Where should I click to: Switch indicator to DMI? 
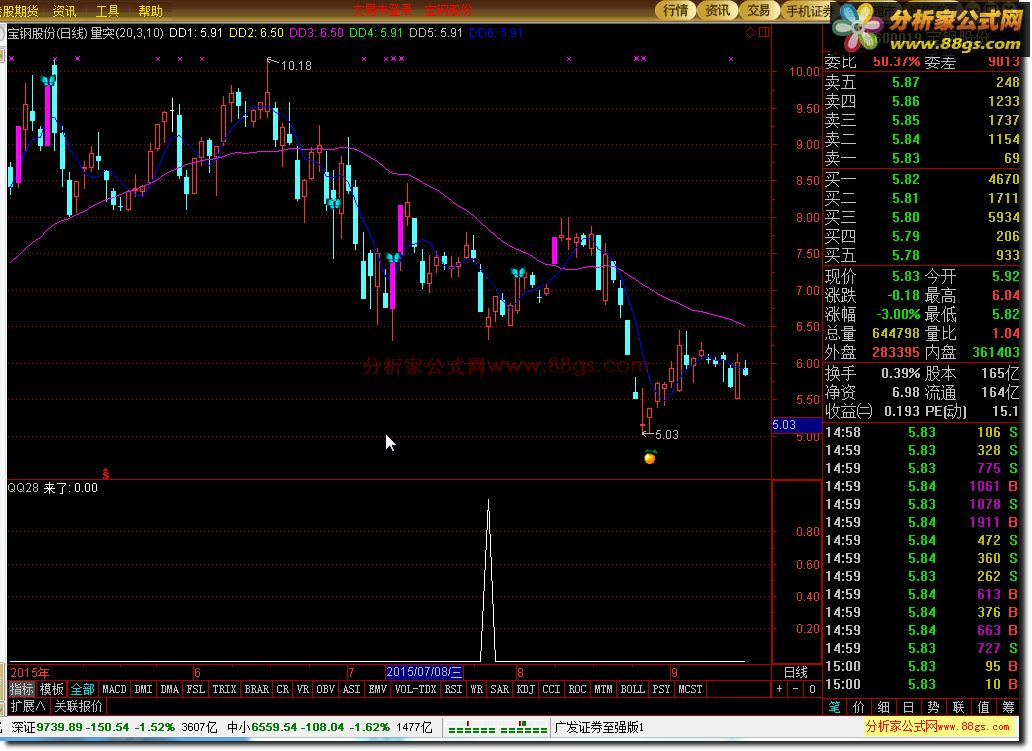(x=143, y=689)
